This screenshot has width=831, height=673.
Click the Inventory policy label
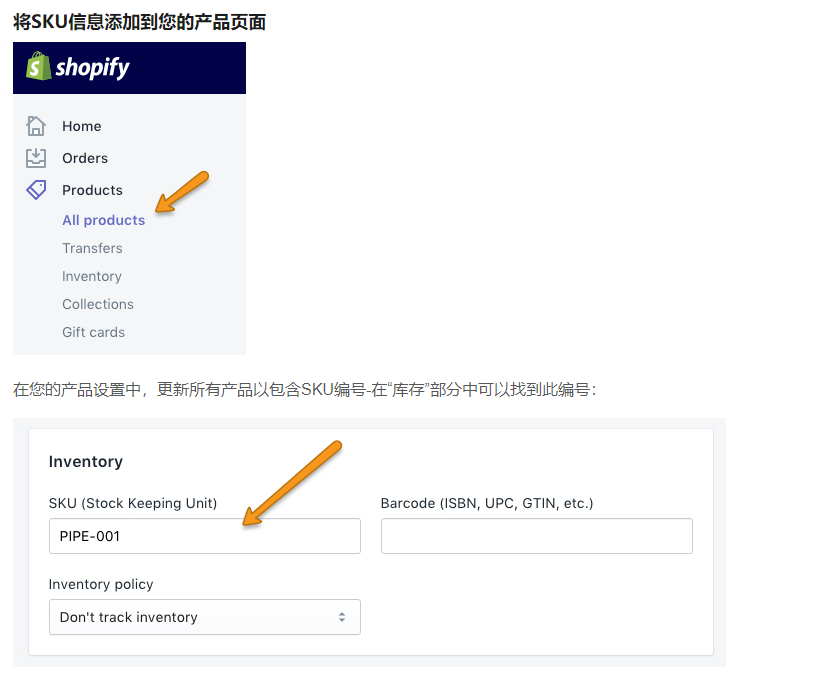101,584
